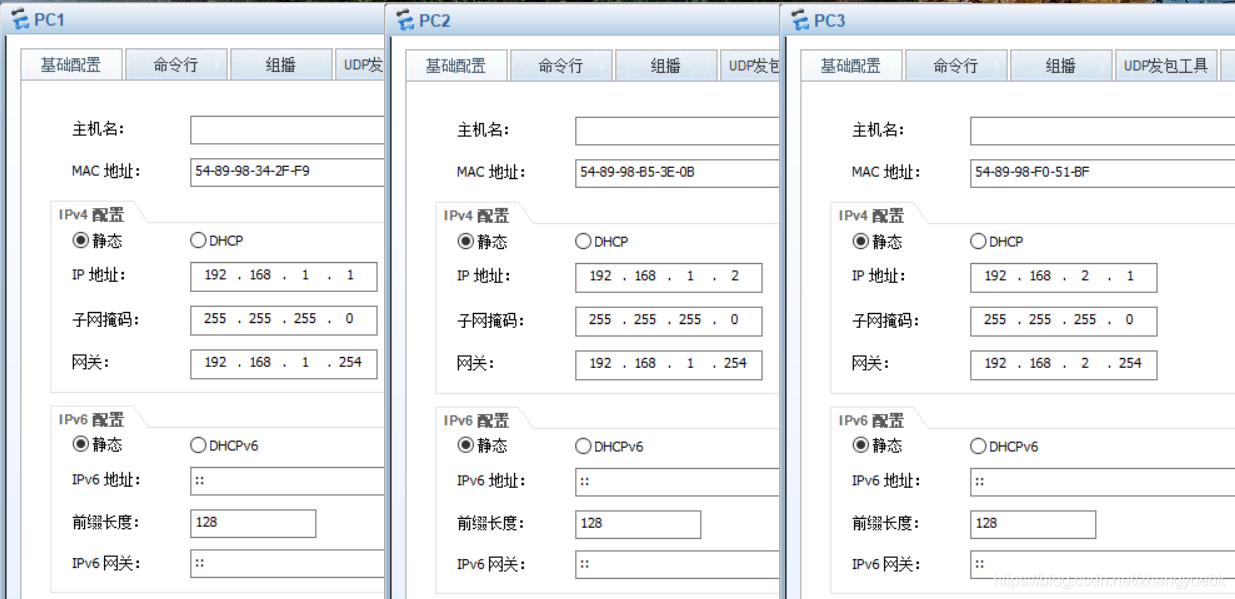Select 基础配置 tab on PC3
Viewport: 1235px width, 599px height.
[x=851, y=64]
